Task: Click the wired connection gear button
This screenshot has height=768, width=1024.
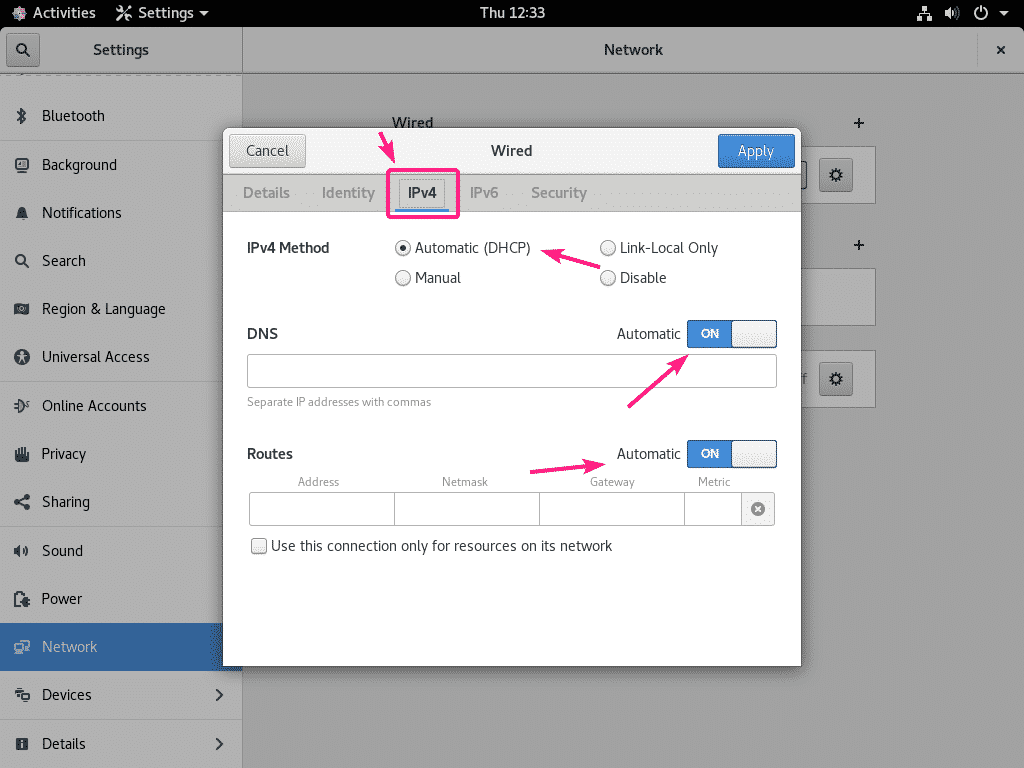Action: pyautogui.click(x=835, y=175)
